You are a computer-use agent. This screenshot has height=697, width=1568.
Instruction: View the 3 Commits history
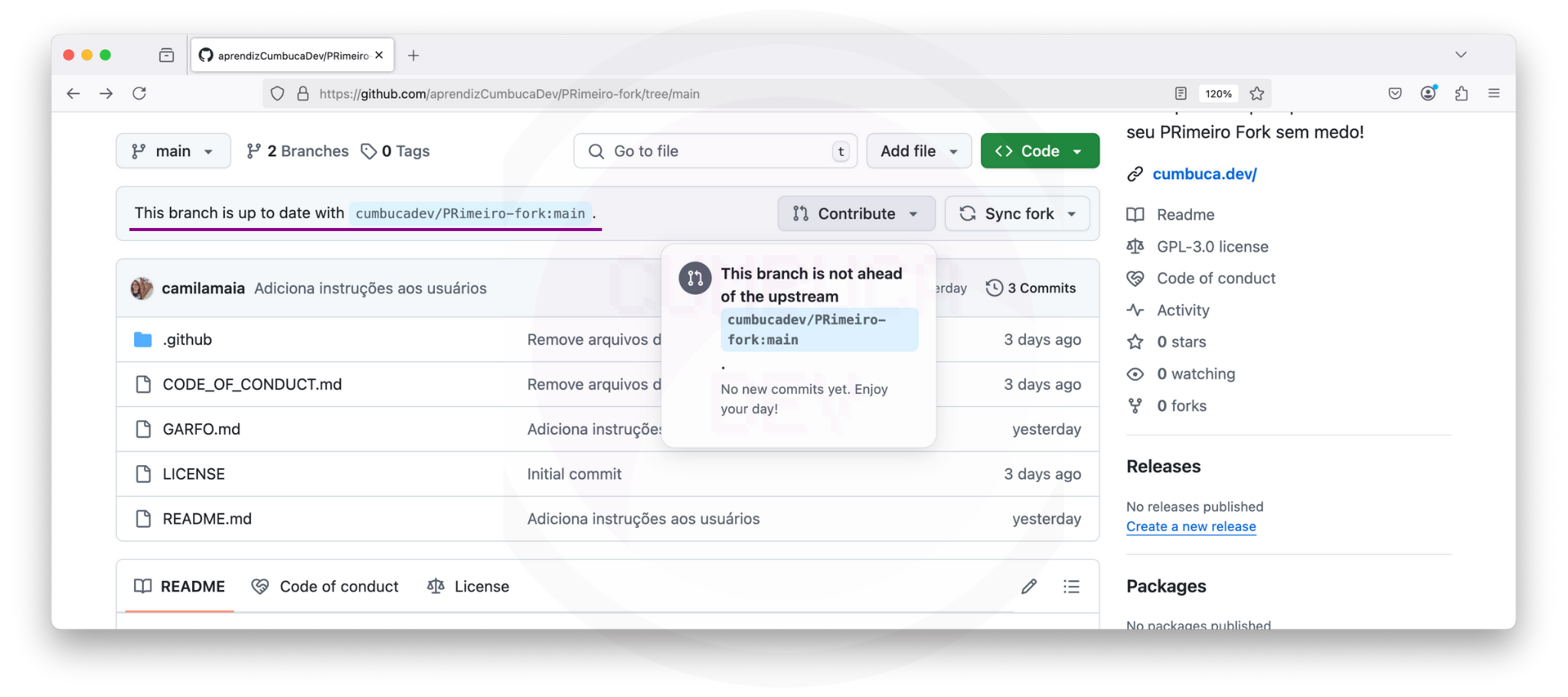pyautogui.click(x=1031, y=288)
